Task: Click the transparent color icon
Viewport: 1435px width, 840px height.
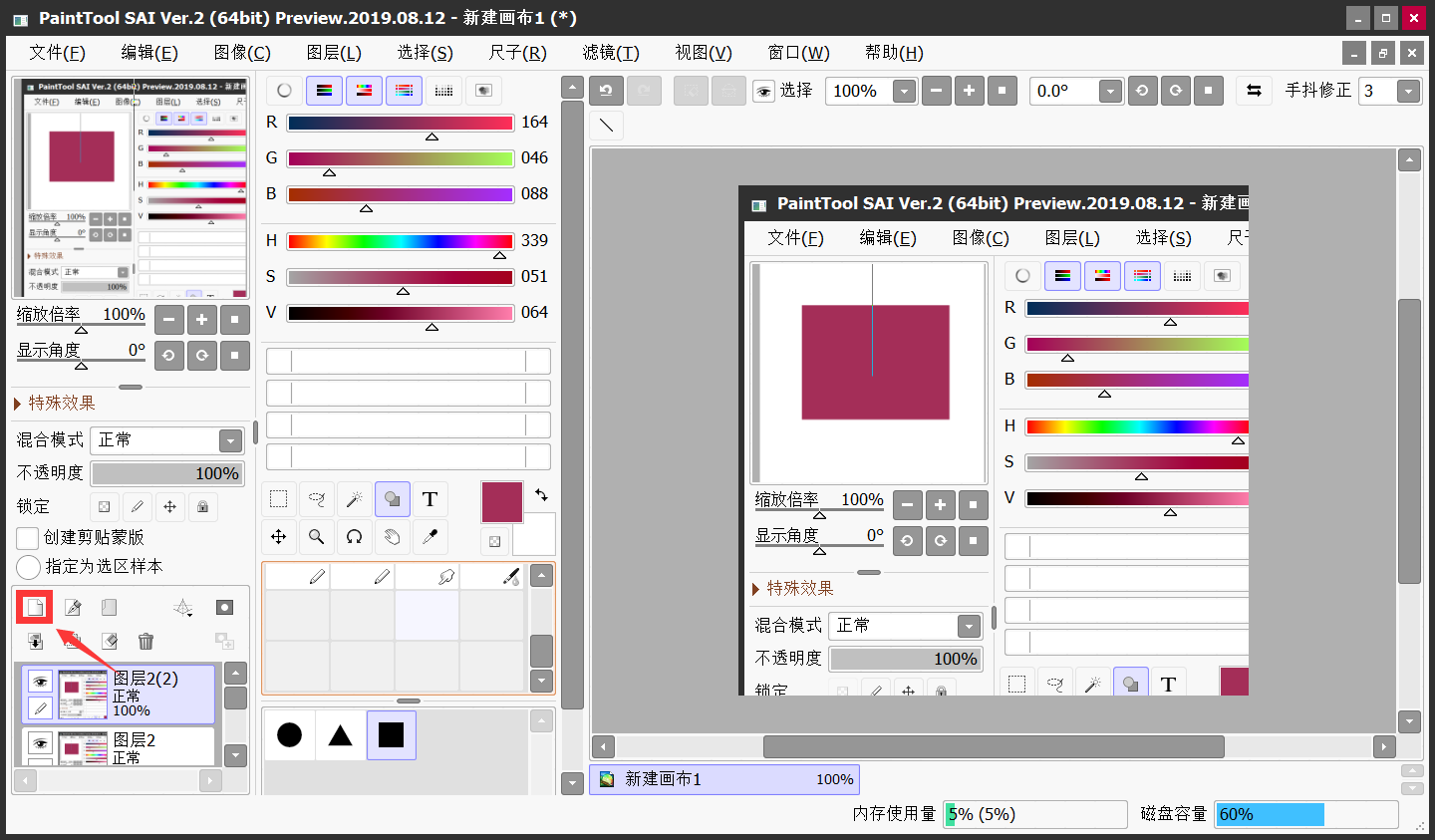Action: coord(495,541)
